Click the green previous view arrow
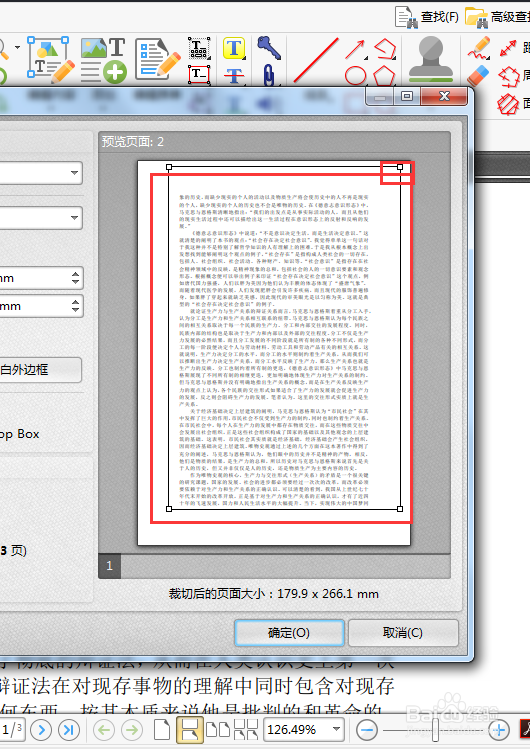530x749 pixels. 104,730
